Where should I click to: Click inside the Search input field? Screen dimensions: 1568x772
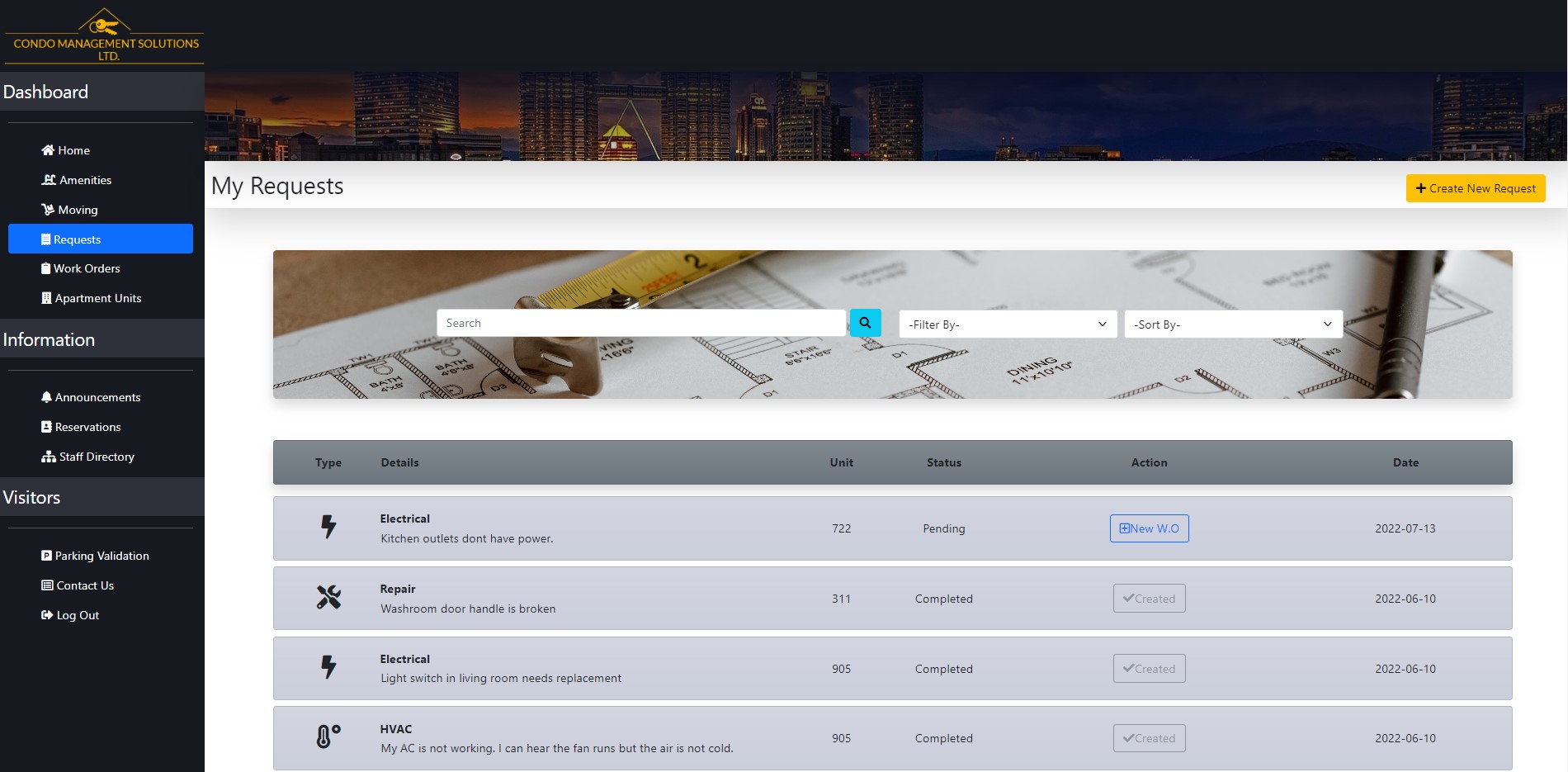(x=641, y=323)
